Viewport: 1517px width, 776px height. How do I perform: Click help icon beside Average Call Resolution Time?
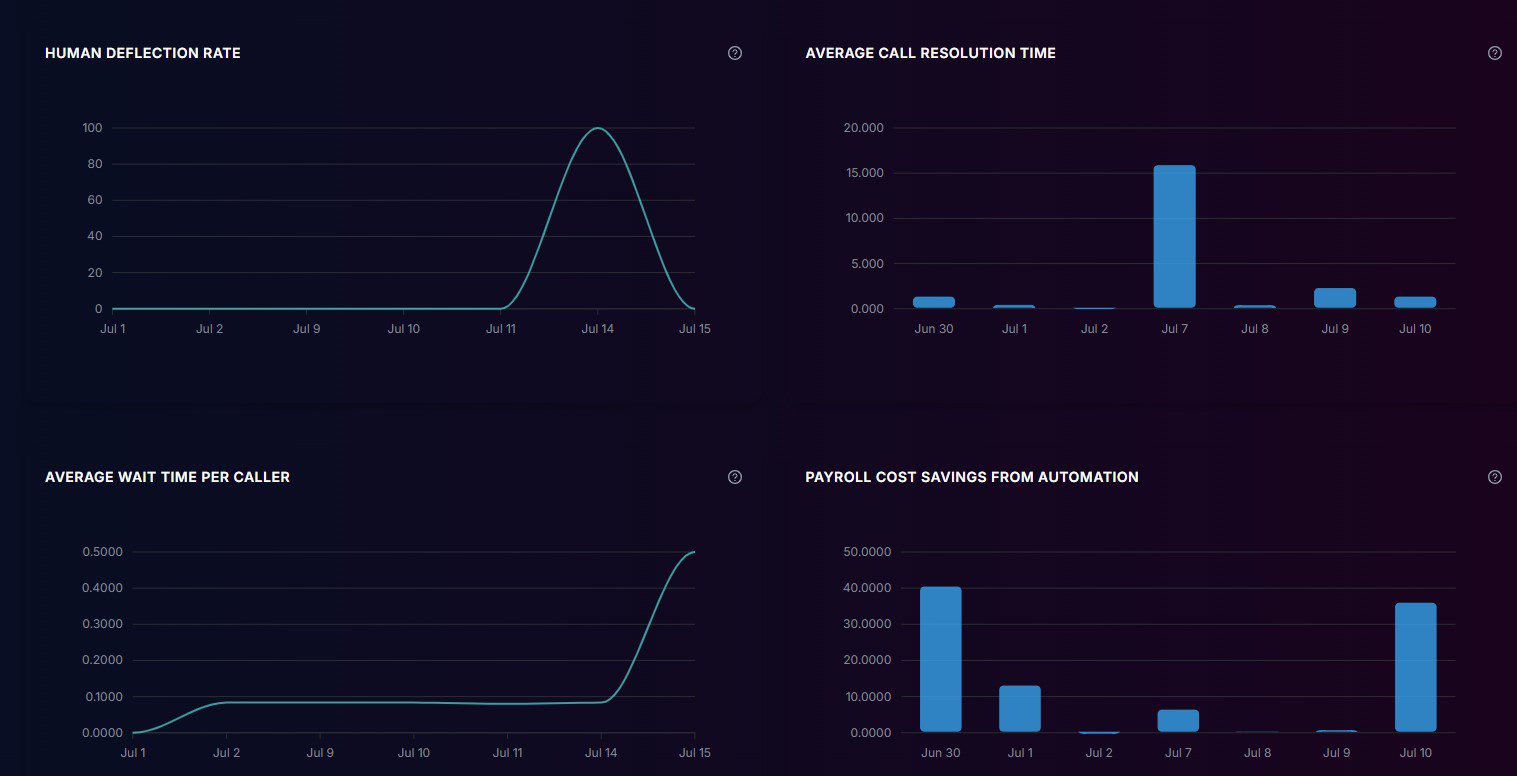coord(1495,53)
